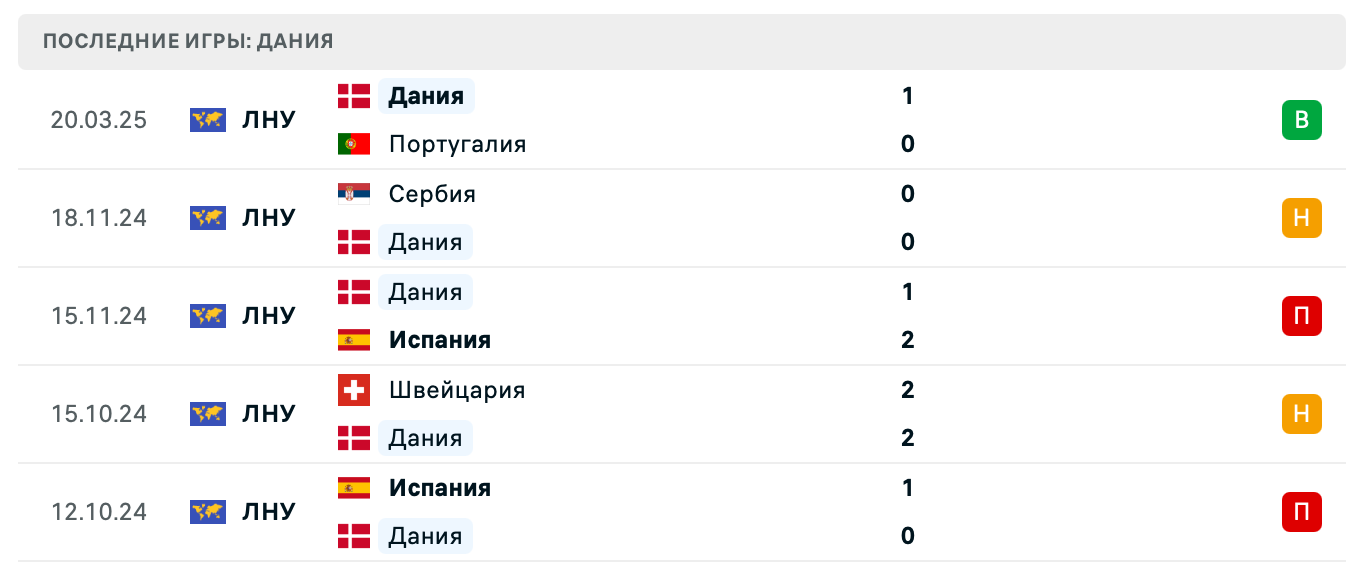Click green В win badge
Screen dimensions: 1362x576
pos(1301,120)
